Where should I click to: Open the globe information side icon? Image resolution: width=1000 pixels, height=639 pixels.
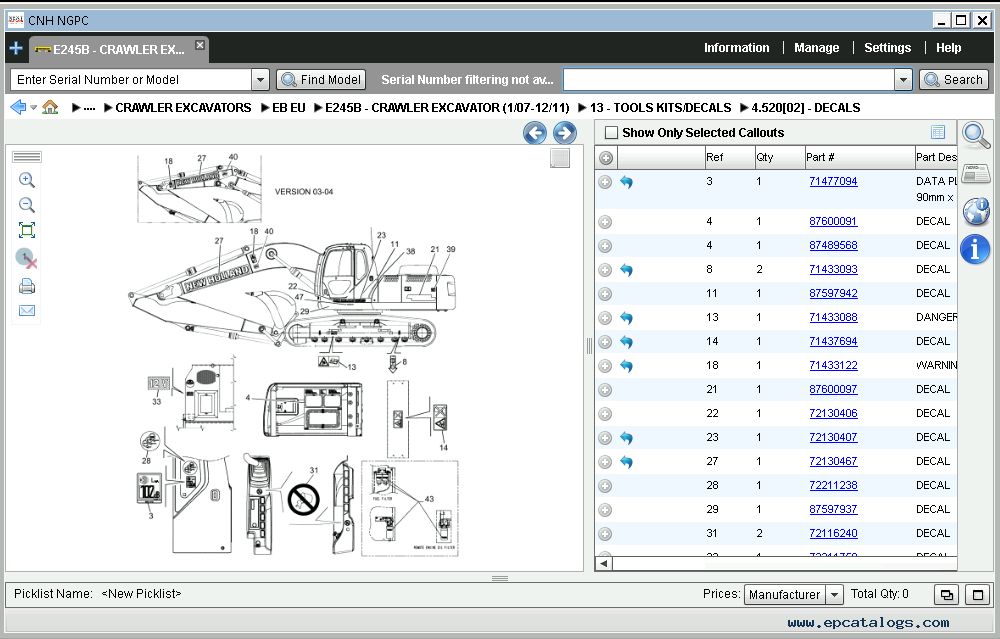(x=976, y=211)
